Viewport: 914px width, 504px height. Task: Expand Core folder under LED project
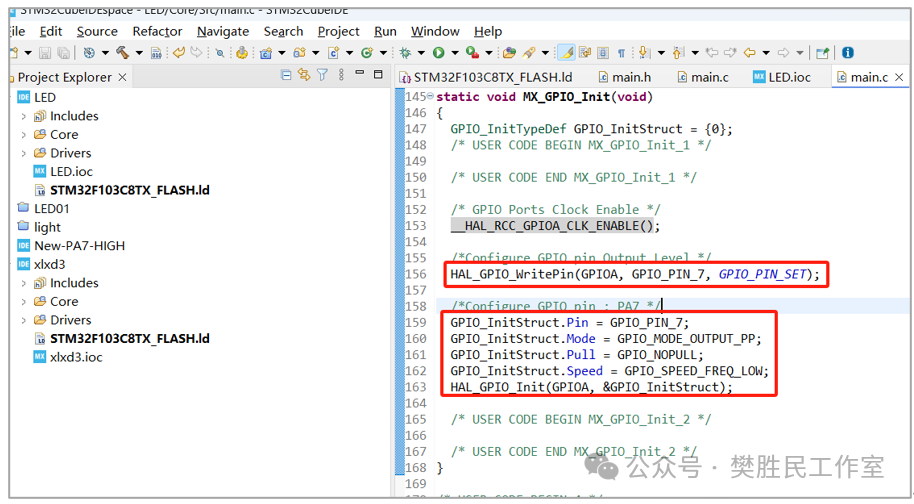[23, 135]
